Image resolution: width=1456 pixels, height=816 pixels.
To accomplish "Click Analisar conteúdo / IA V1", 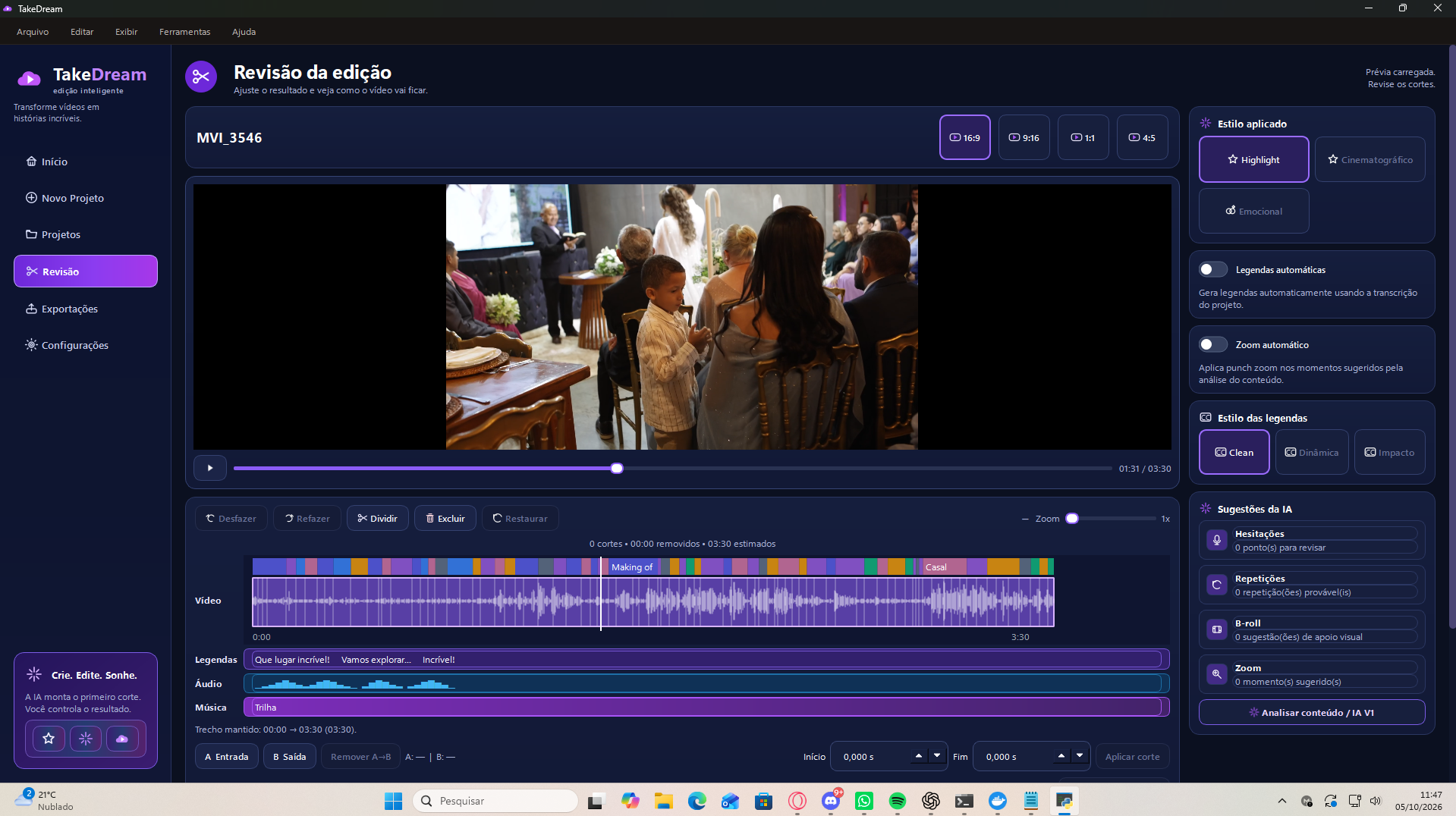I will (1312, 712).
